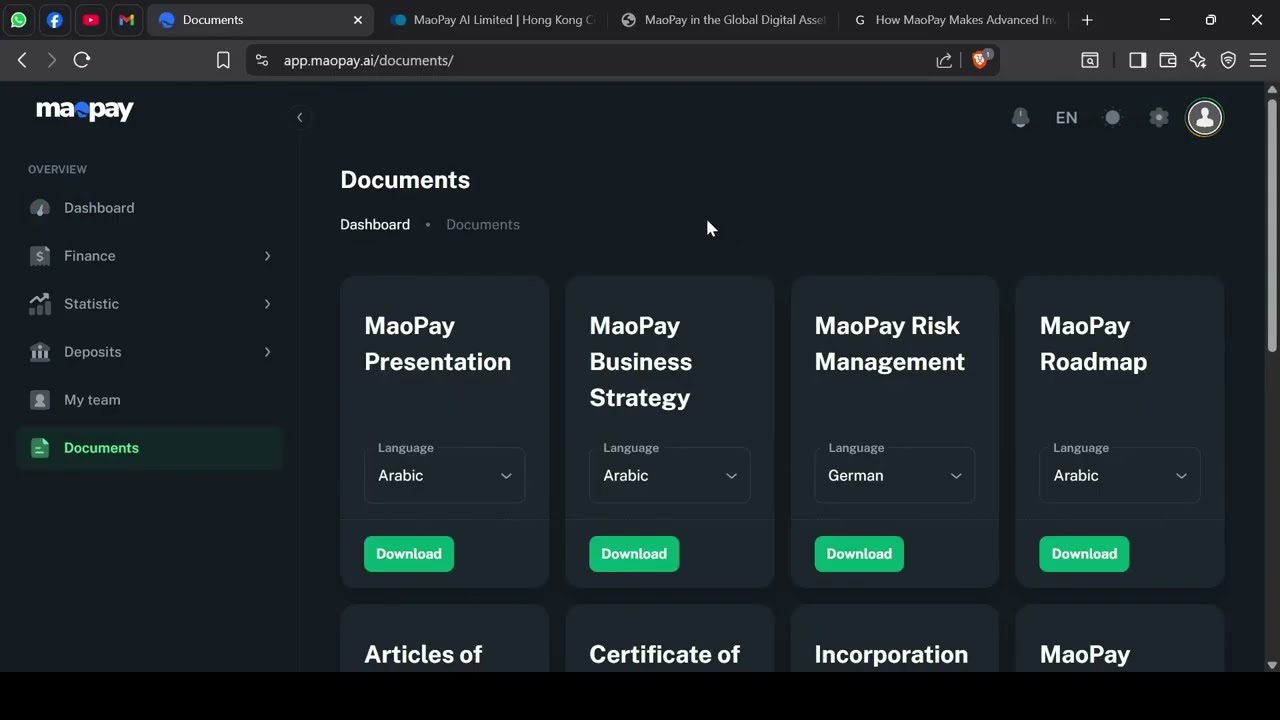Reload the current page
Image resolution: width=1280 pixels, height=720 pixels.
[82, 60]
